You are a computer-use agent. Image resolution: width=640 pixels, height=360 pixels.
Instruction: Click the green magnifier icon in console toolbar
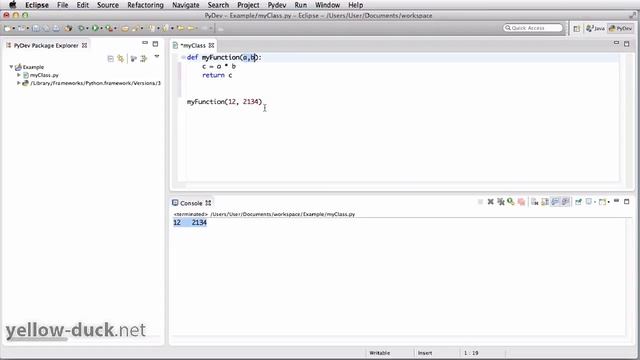(510, 202)
